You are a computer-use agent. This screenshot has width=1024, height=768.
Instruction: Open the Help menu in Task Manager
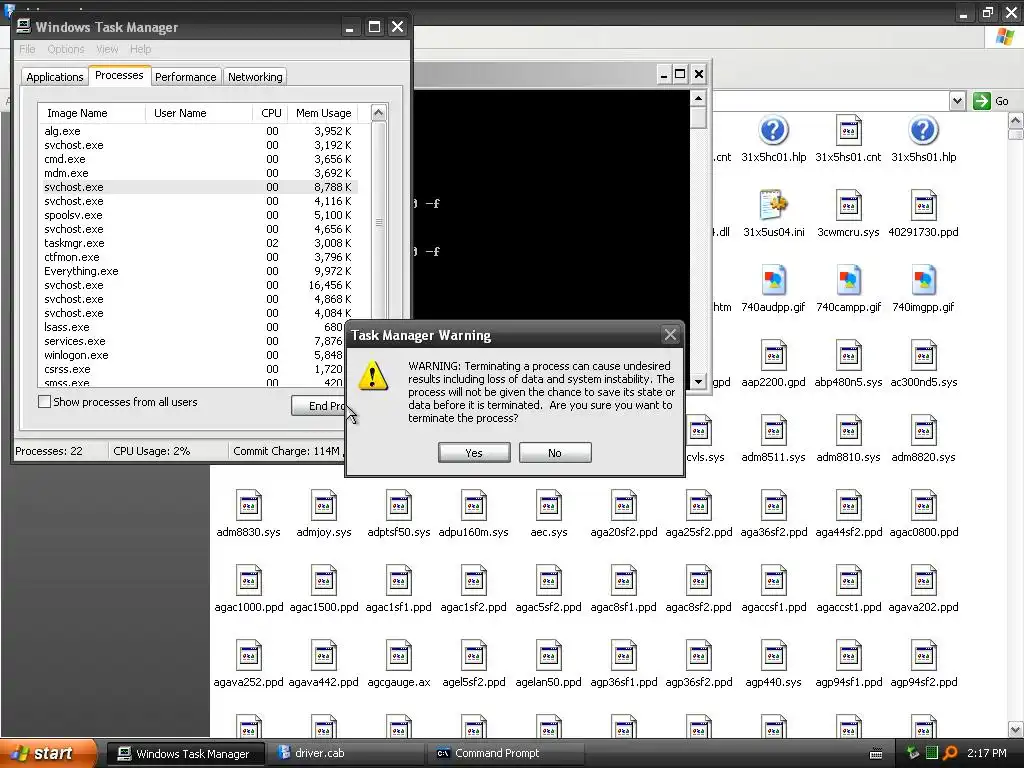click(x=140, y=49)
